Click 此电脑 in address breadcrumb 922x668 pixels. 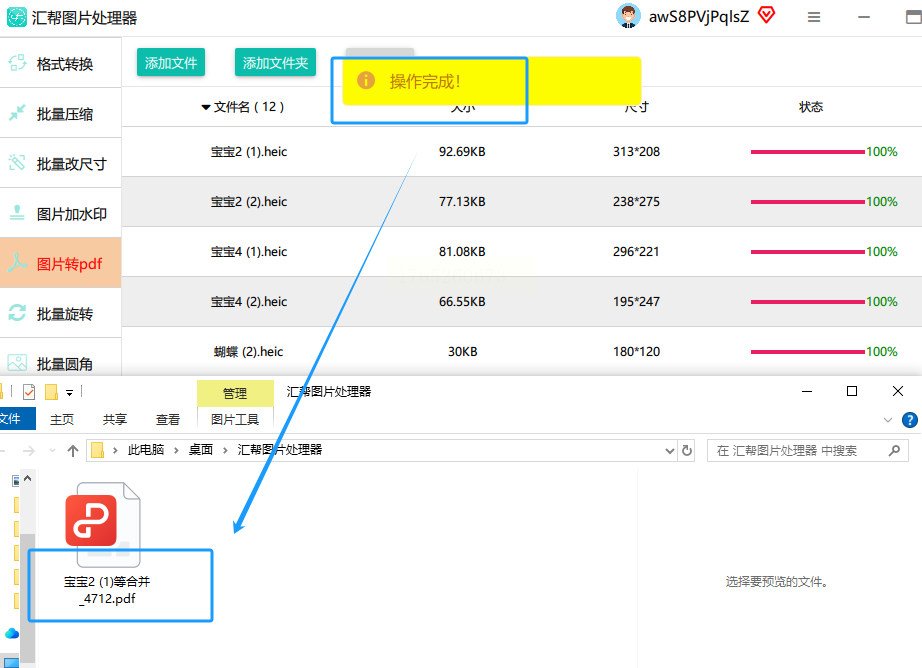click(146, 450)
